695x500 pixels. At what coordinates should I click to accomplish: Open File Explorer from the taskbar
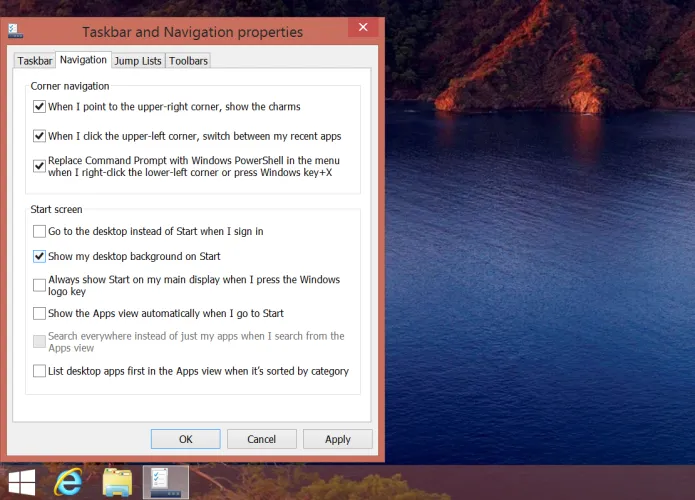click(117, 481)
